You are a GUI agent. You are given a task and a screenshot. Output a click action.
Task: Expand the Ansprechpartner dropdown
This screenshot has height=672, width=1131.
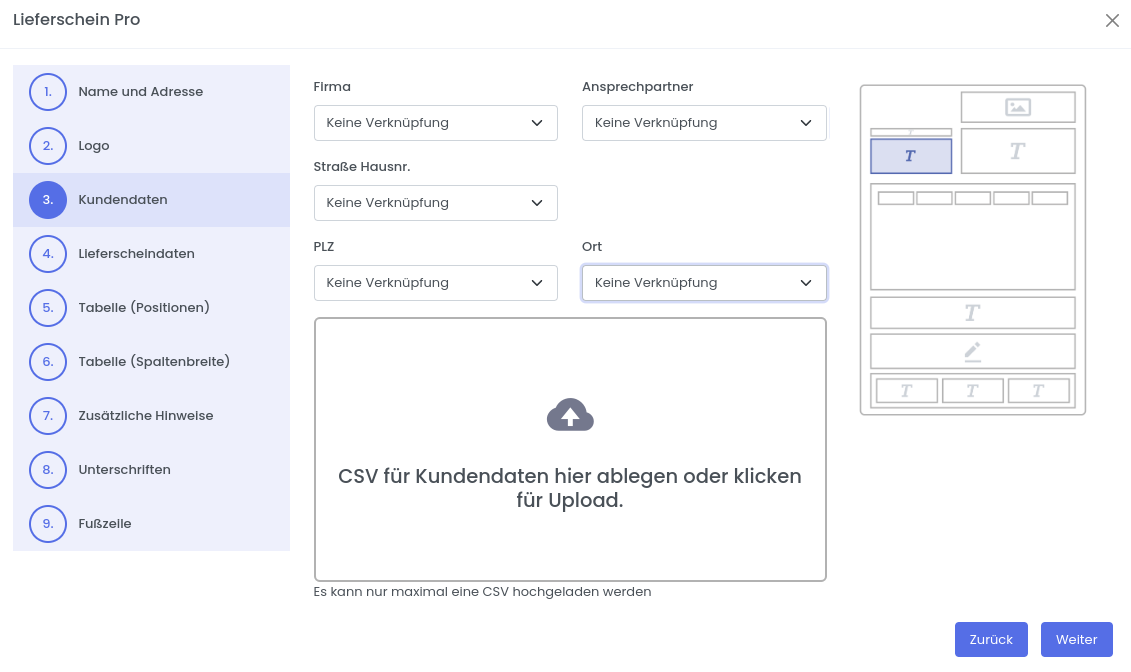pos(704,123)
